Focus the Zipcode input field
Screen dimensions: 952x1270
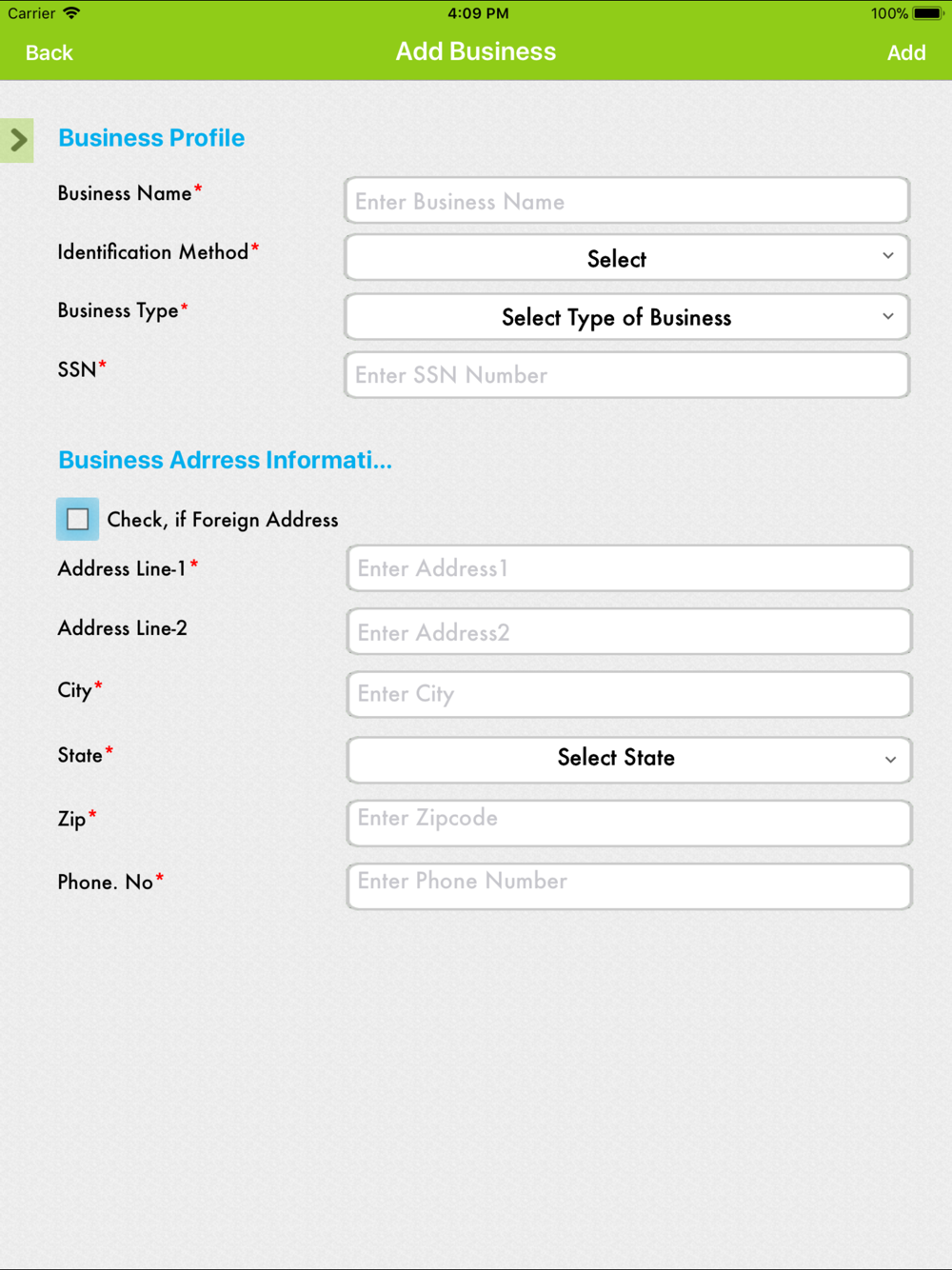[x=628, y=822]
